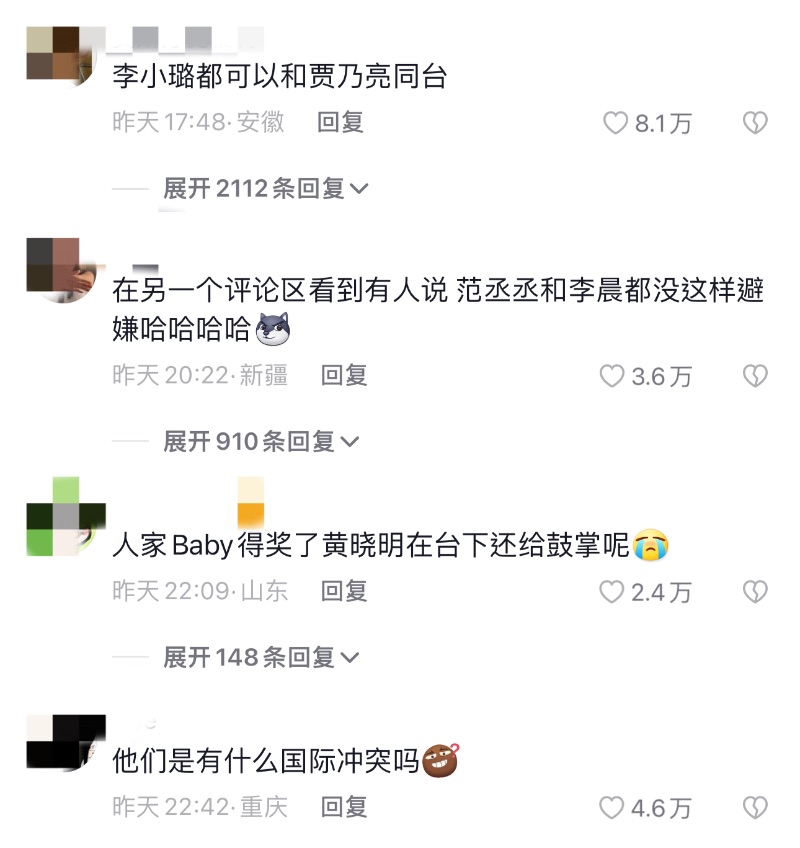This screenshot has width=800, height=848.
Task: Select the comment text 他们是有什么国际冲突吗
Action: tap(266, 761)
